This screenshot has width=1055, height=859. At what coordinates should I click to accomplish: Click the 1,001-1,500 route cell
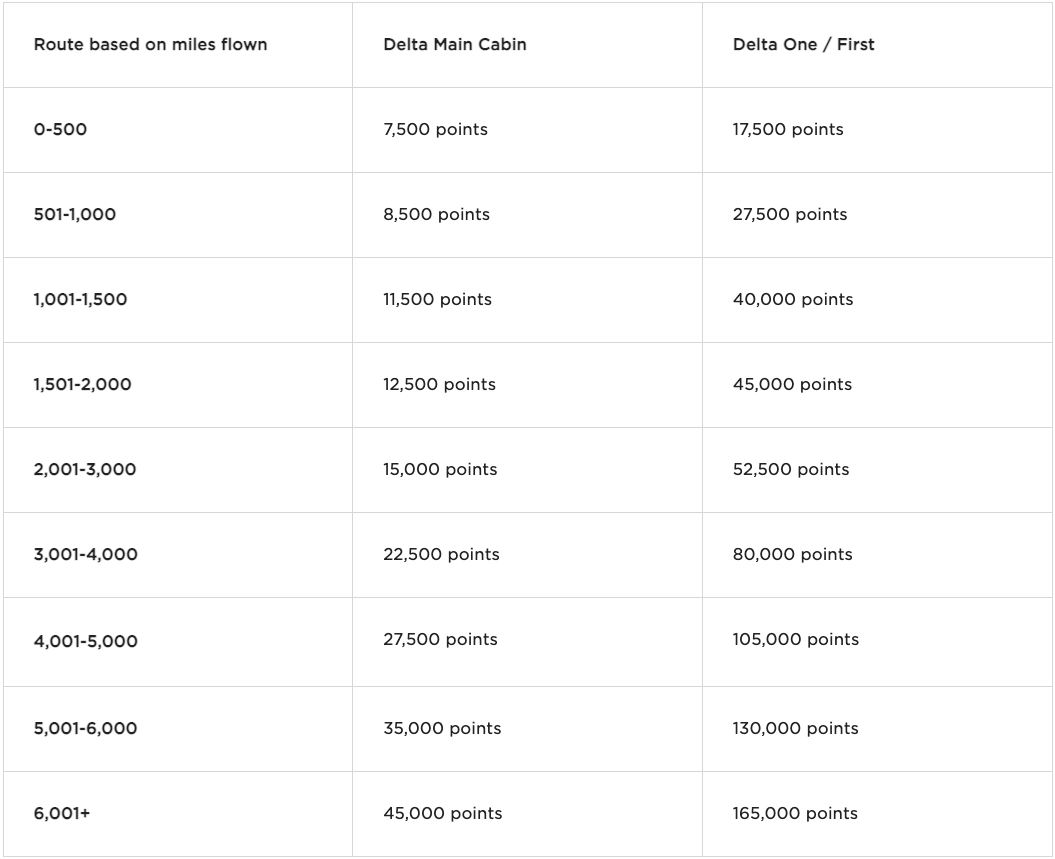pos(80,299)
